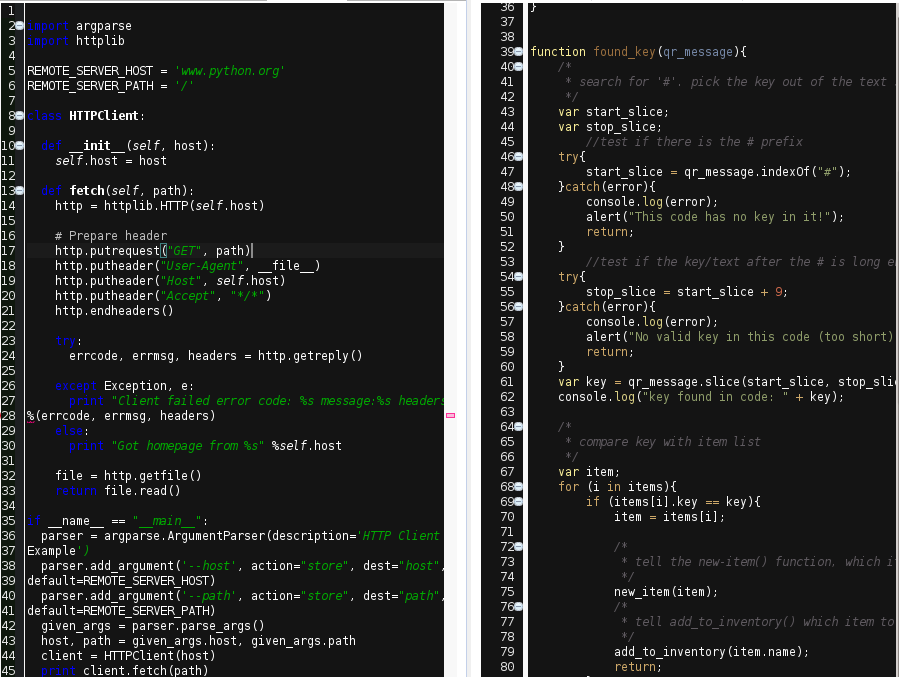This screenshot has height=677, width=899.
Task: Click line number 63 in right gutter
Action: pyautogui.click(x=507, y=412)
